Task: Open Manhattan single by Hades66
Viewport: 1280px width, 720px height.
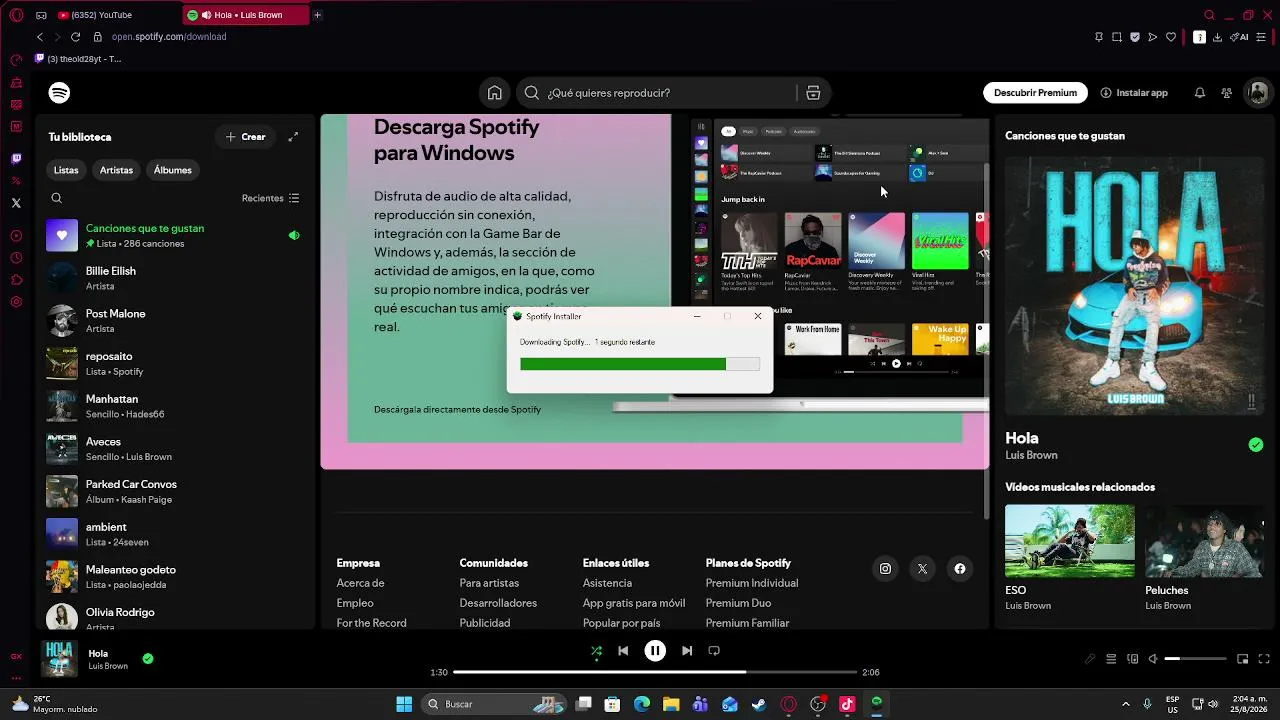Action: [x=174, y=406]
